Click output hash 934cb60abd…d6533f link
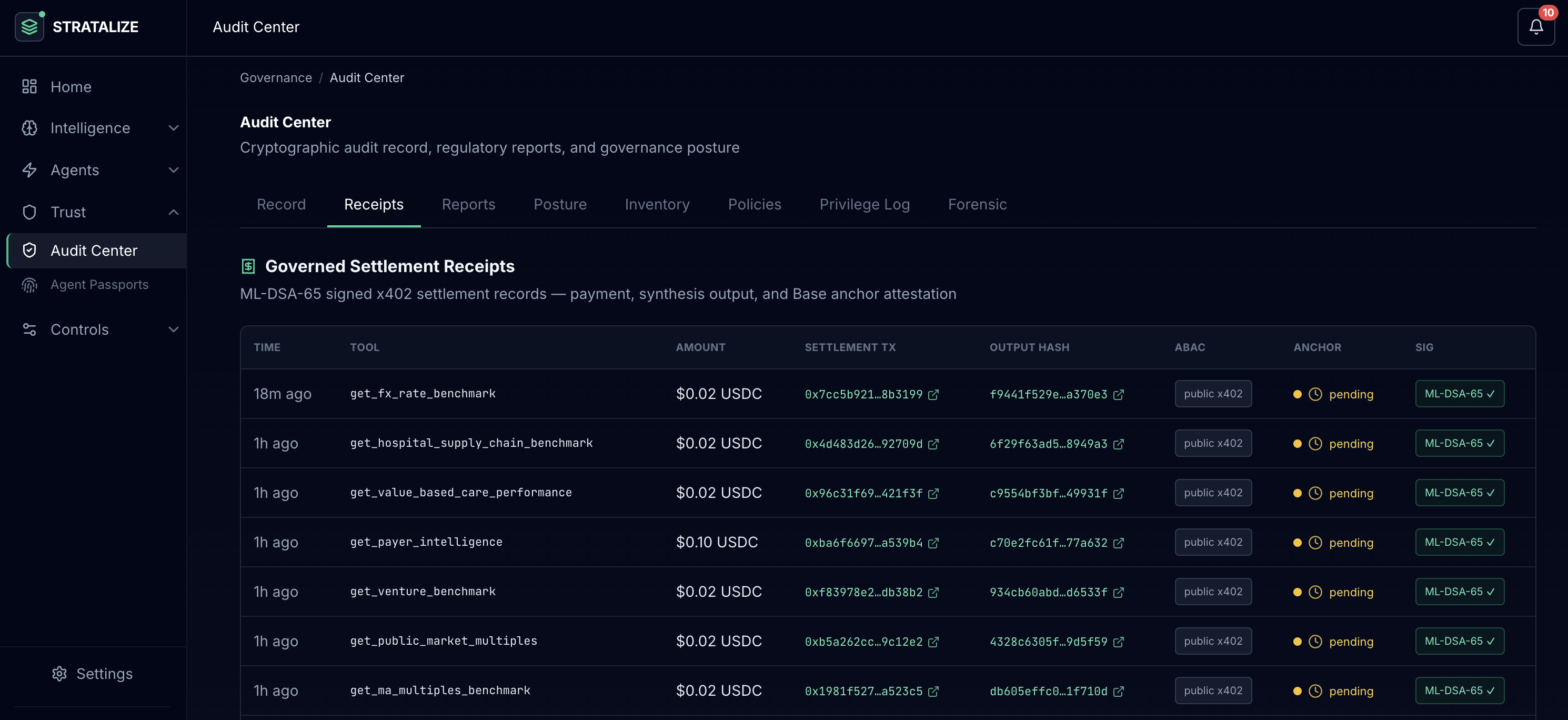Viewport: 1568px width, 720px height. coord(1048,592)
